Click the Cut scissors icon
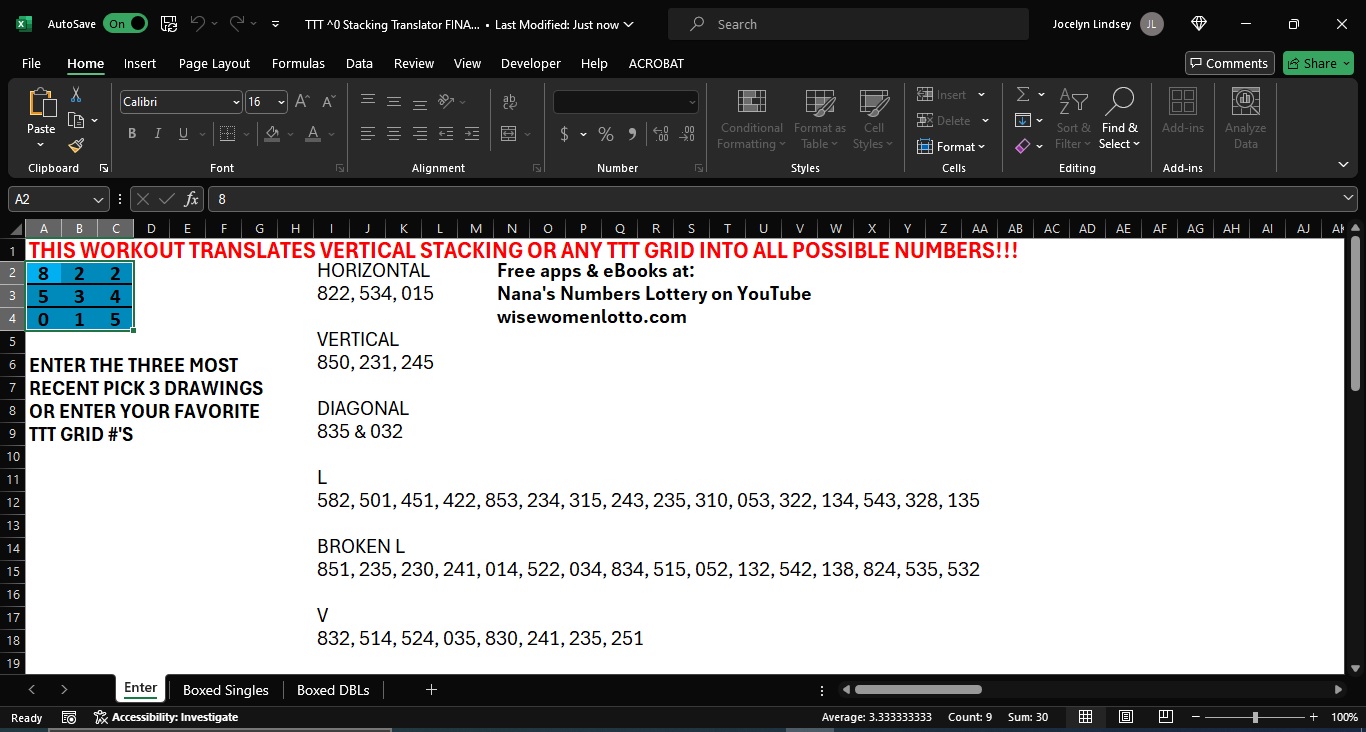 pos(76,95)
